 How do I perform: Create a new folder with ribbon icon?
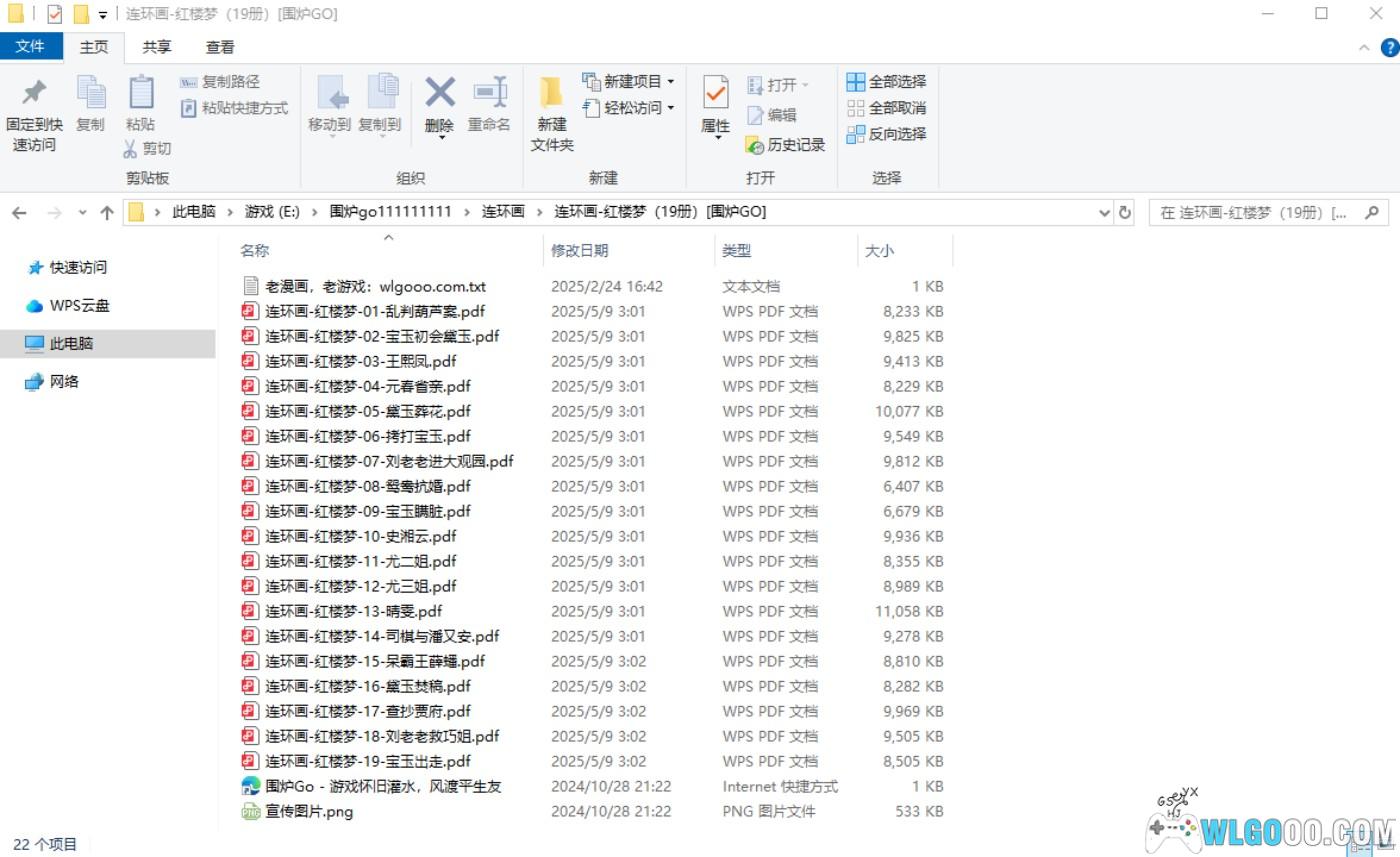551,94
